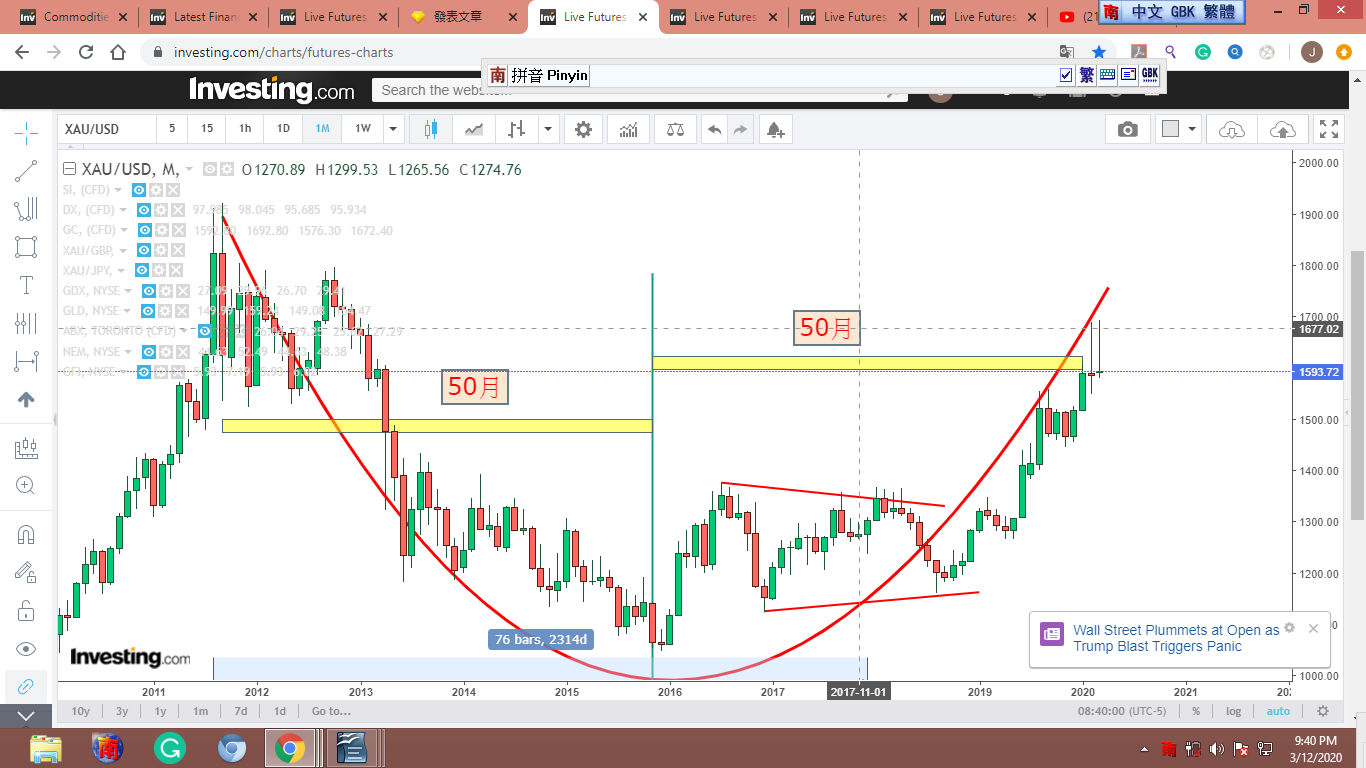Toggle magnet mode for drawings

[x=26, y=535]
